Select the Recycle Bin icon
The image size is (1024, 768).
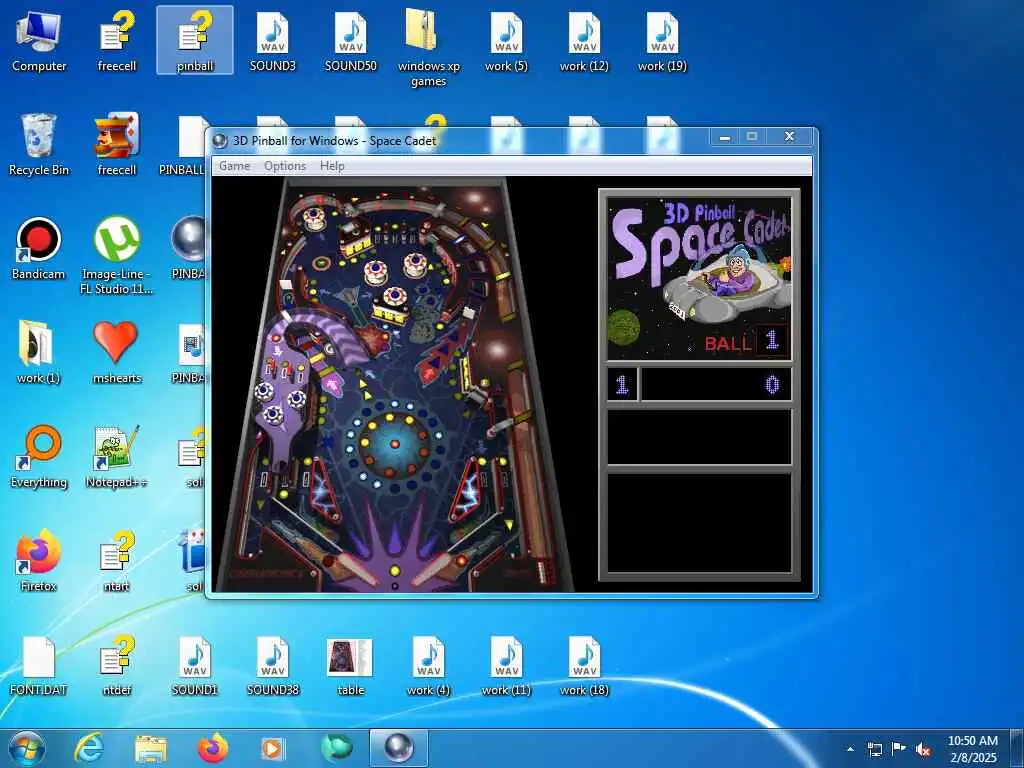point(39,145)
